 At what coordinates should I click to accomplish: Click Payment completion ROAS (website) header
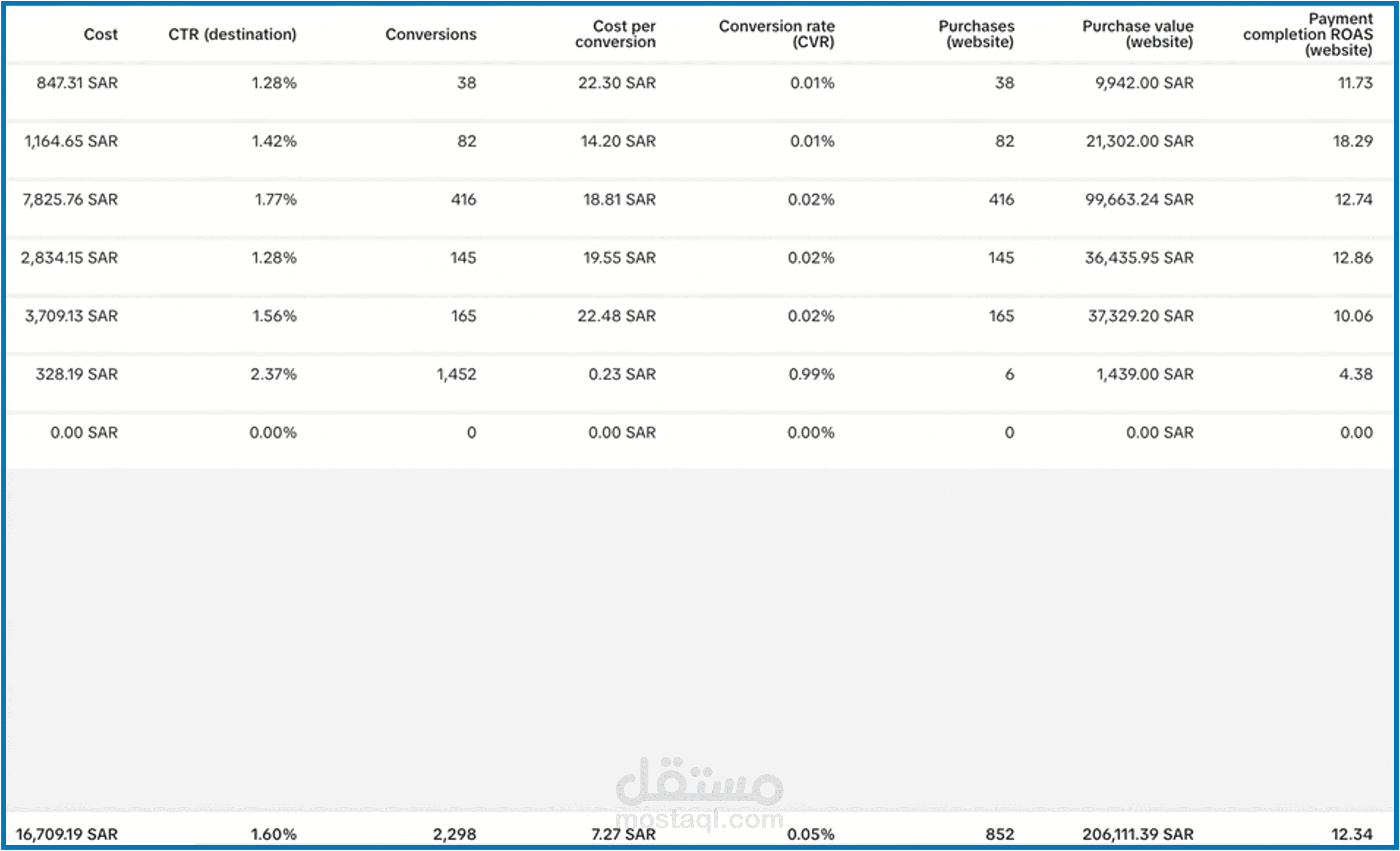pos(1308,34)
